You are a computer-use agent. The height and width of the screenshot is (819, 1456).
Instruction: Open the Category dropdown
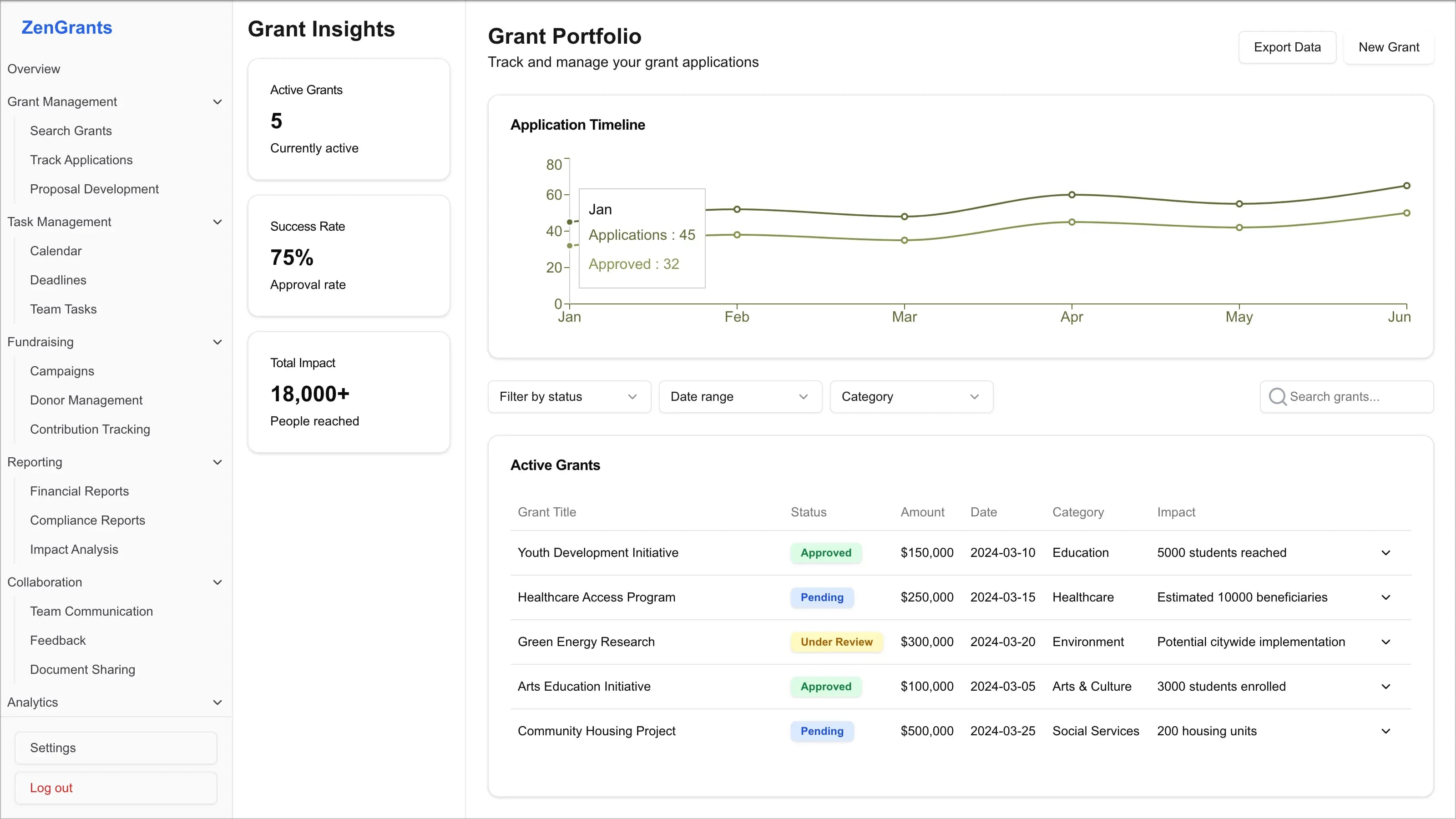pyautogui.click(x=911, y=397)
